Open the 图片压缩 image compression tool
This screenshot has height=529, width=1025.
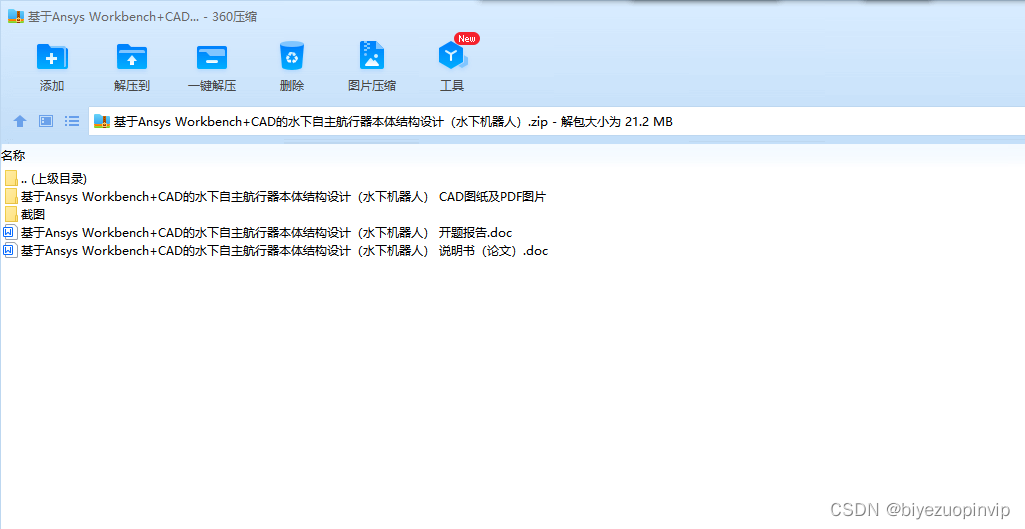click(x=371, y=66)
